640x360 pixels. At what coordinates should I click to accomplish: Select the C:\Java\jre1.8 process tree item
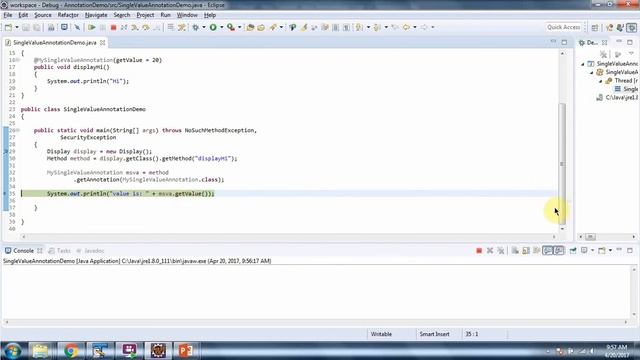tap(617, 98)
